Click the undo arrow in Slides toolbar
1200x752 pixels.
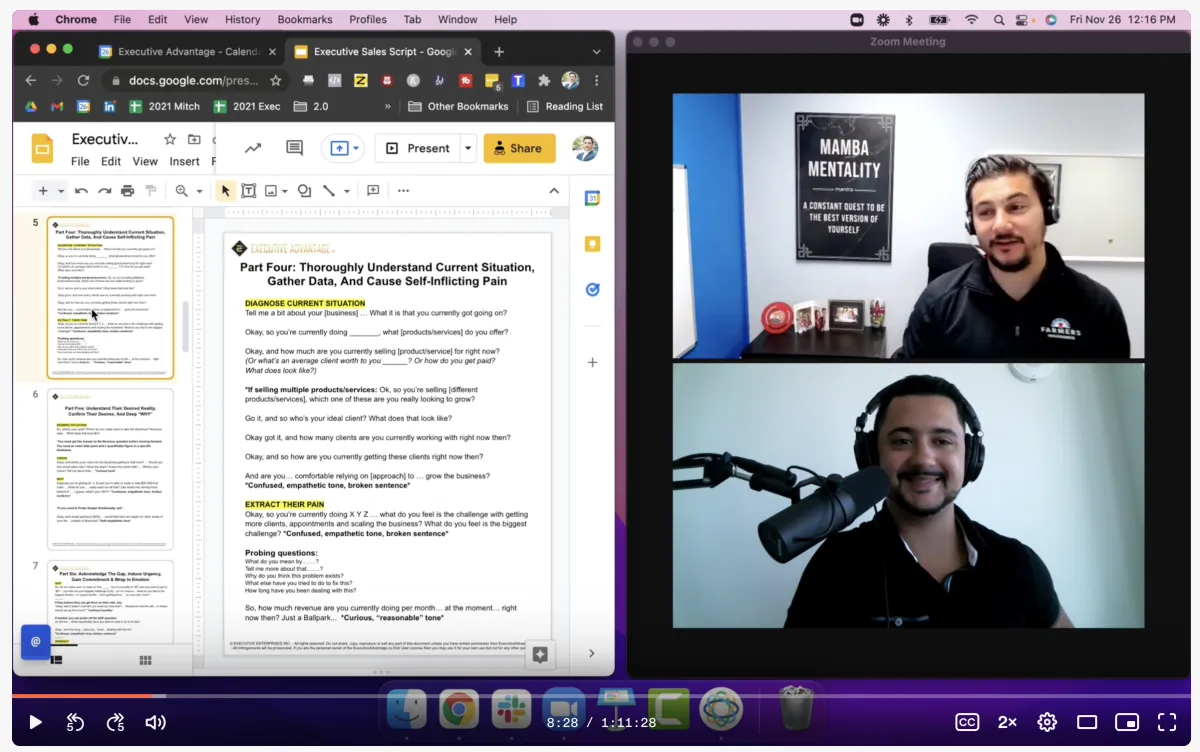coord(81,191)
